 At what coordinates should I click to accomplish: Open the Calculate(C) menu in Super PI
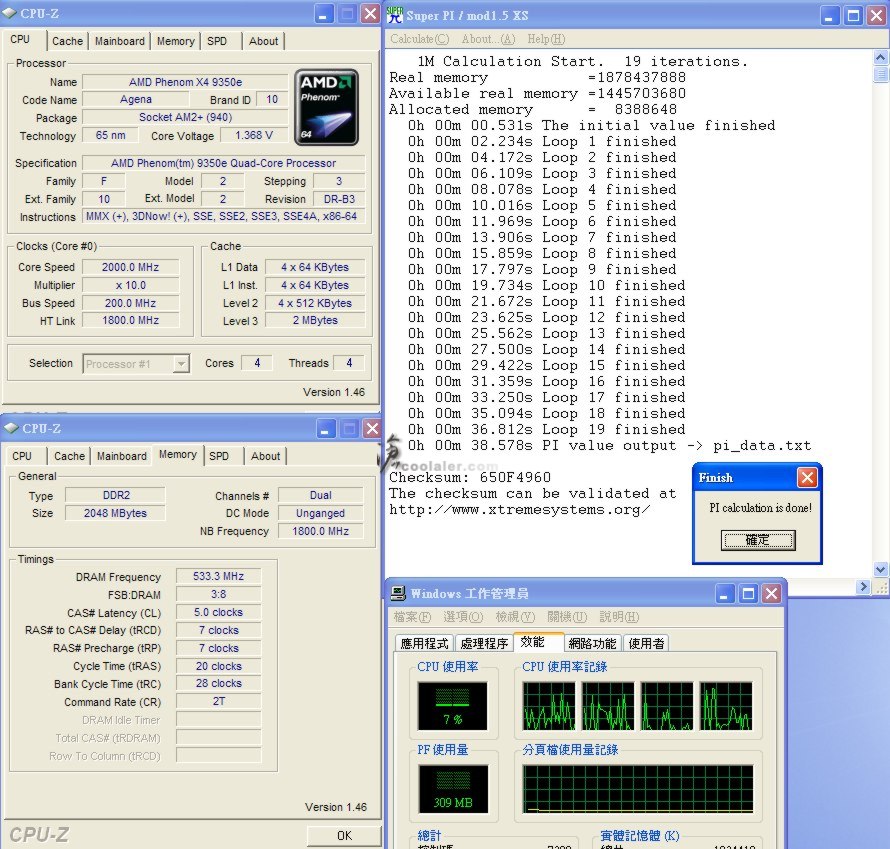click(419, 39)
